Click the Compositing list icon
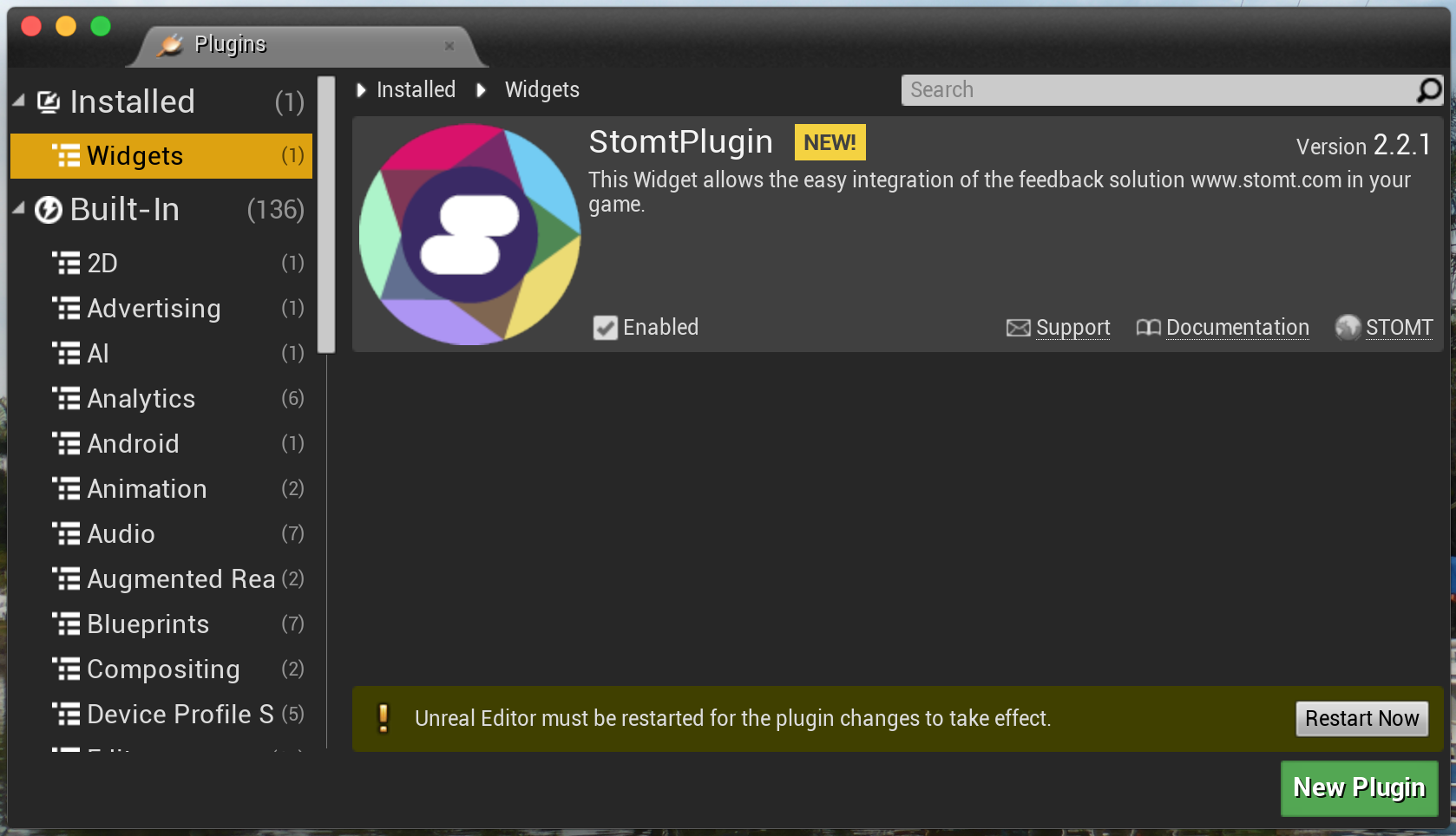This screenshot has width=1456, height=836. tap(66, 669)
